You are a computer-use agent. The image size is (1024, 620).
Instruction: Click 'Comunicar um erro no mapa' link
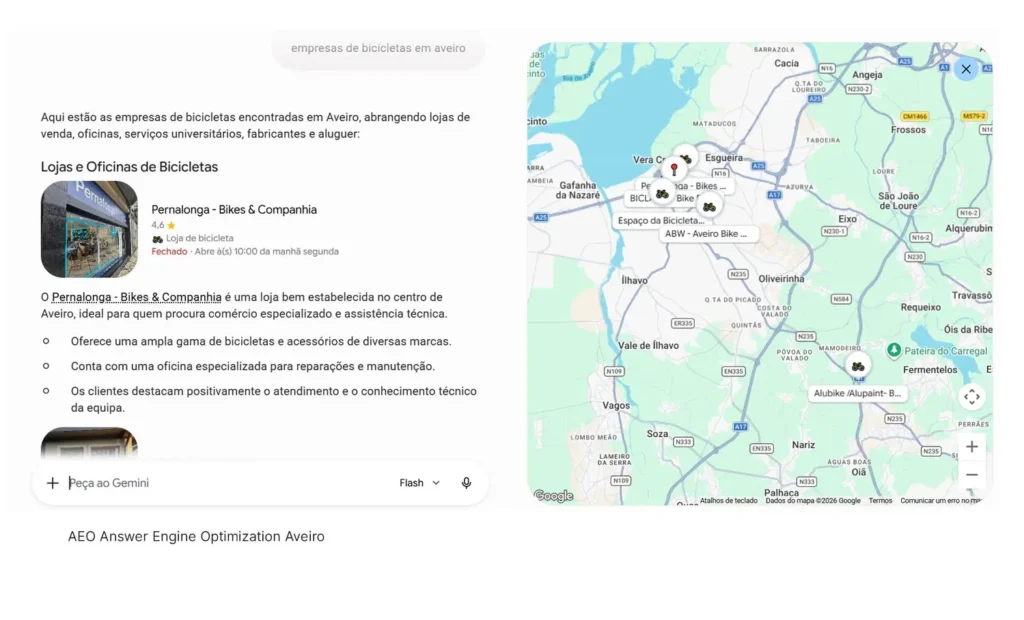[x=940, y=500]
